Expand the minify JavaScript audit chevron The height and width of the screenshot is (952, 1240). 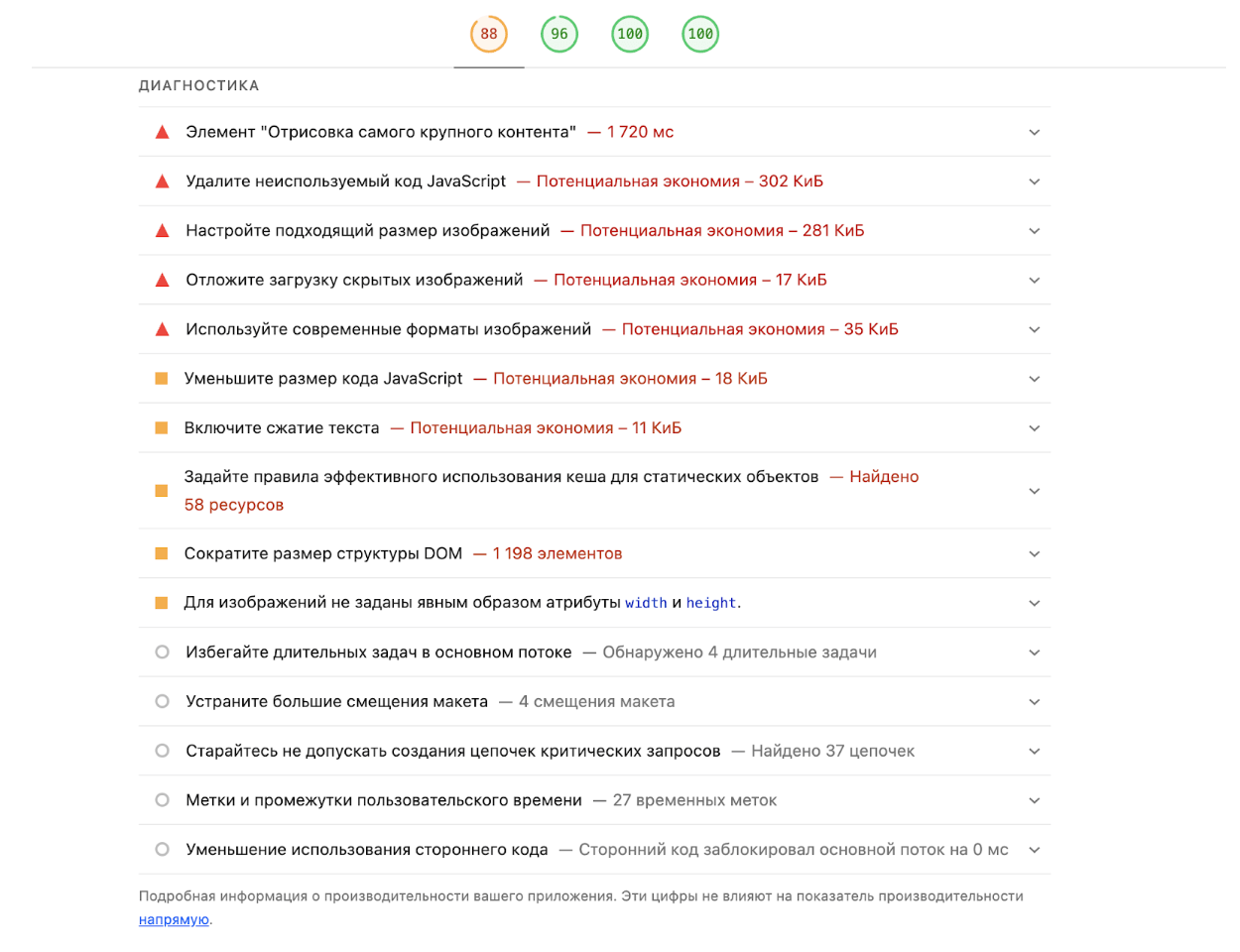(1034, 379)
